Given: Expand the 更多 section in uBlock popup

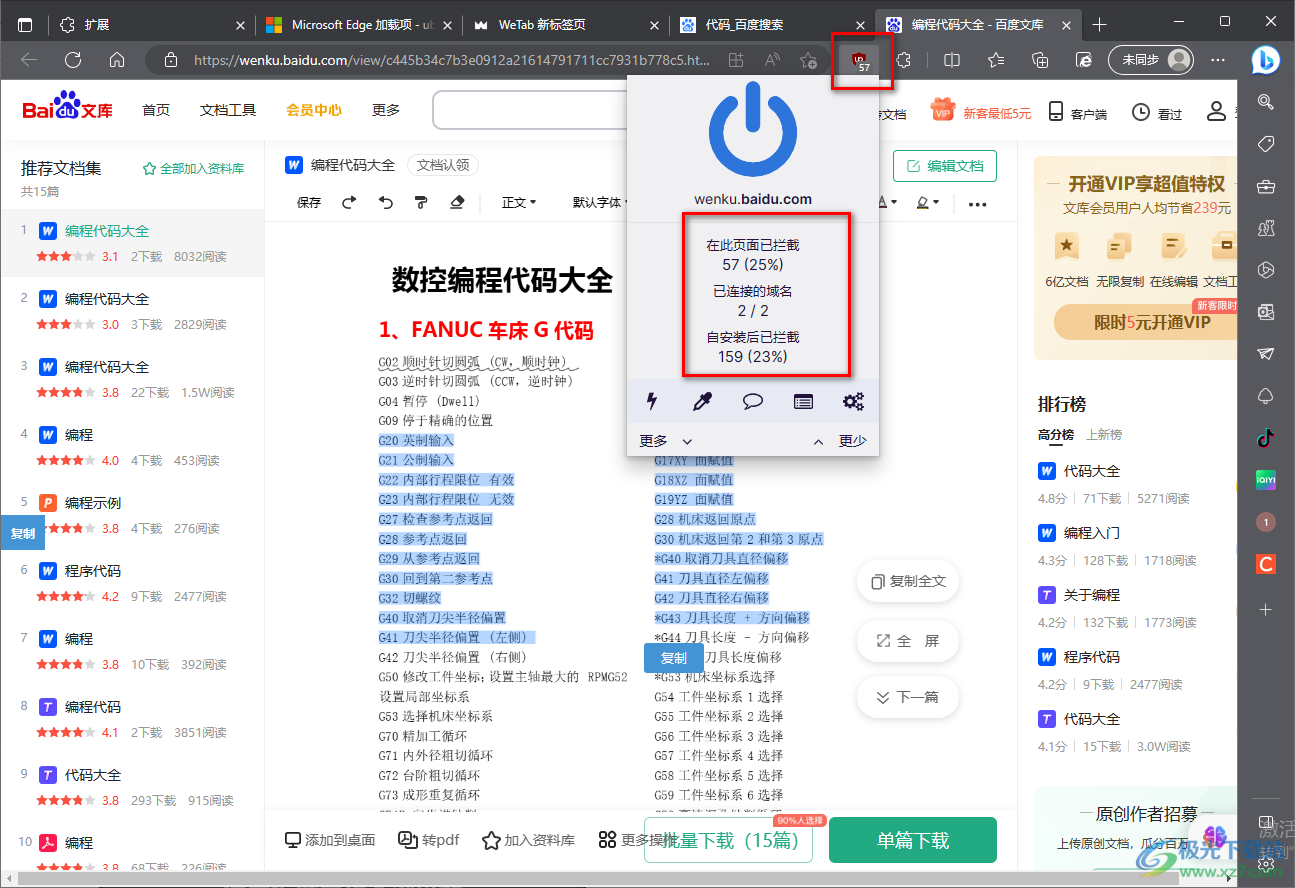Looking at the screenshot, I should coord(666,441).
